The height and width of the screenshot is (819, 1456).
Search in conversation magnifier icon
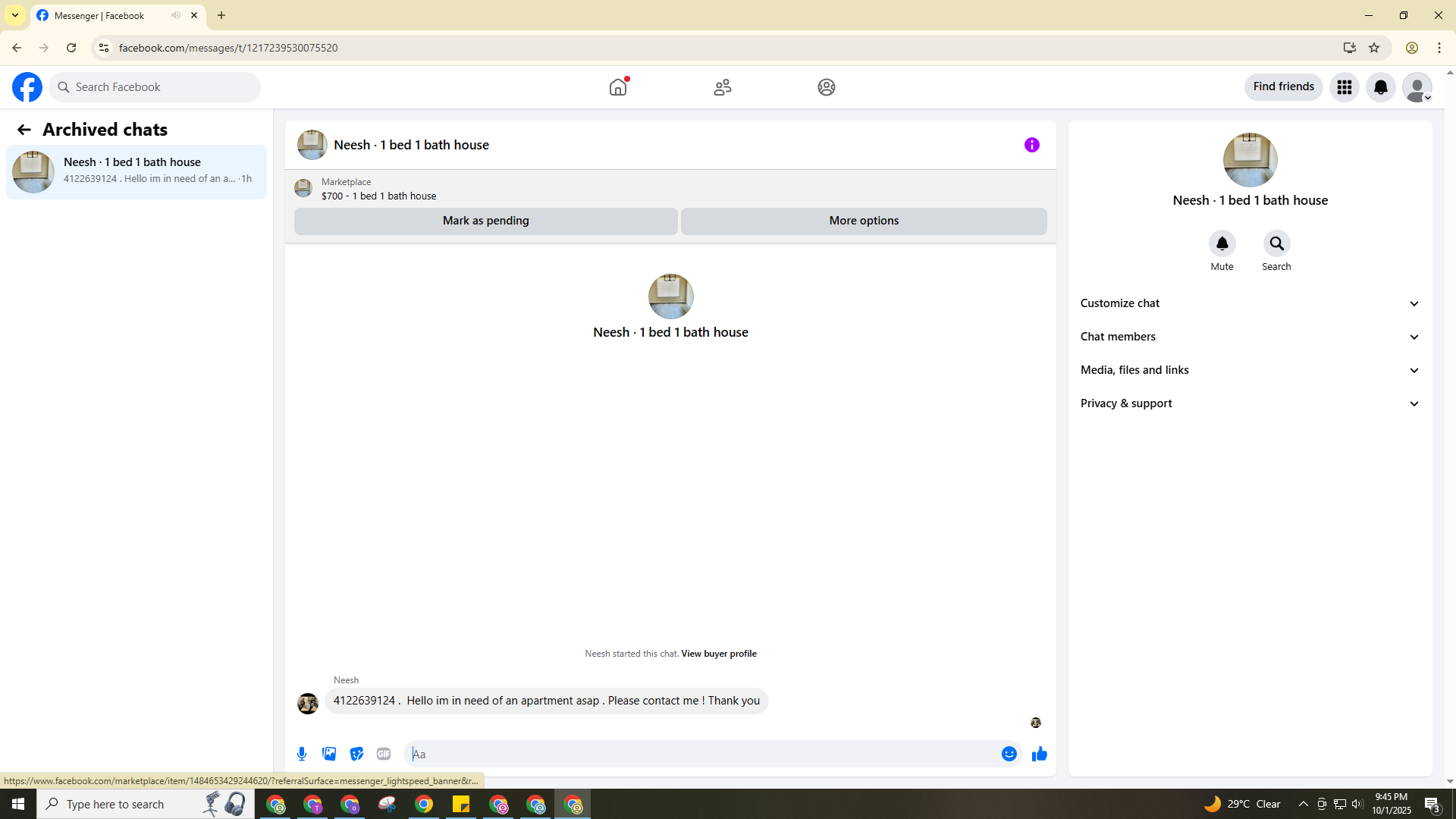tap(1276, 244)
